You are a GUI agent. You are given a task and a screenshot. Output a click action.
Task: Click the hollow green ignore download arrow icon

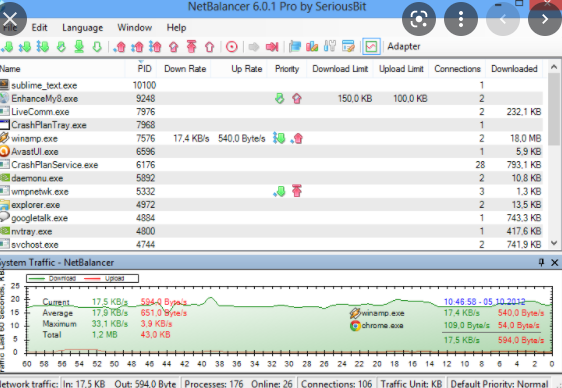(x=97, y=47)
